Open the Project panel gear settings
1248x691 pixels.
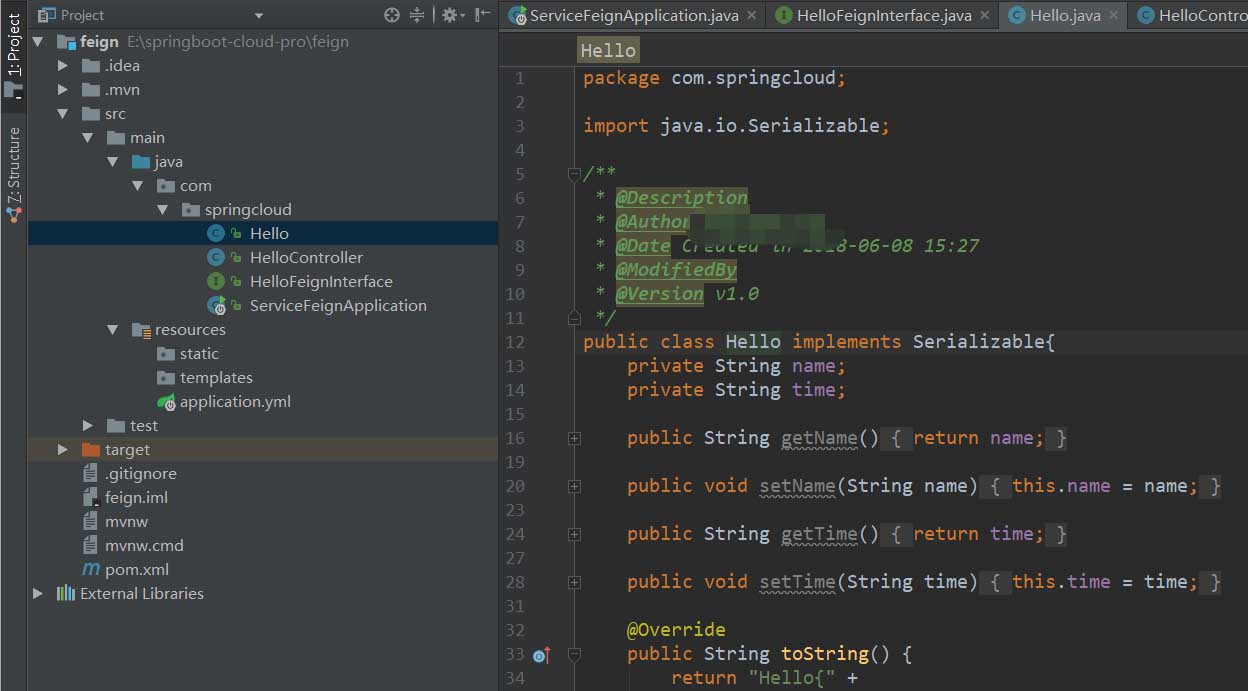tap(449, 15)
